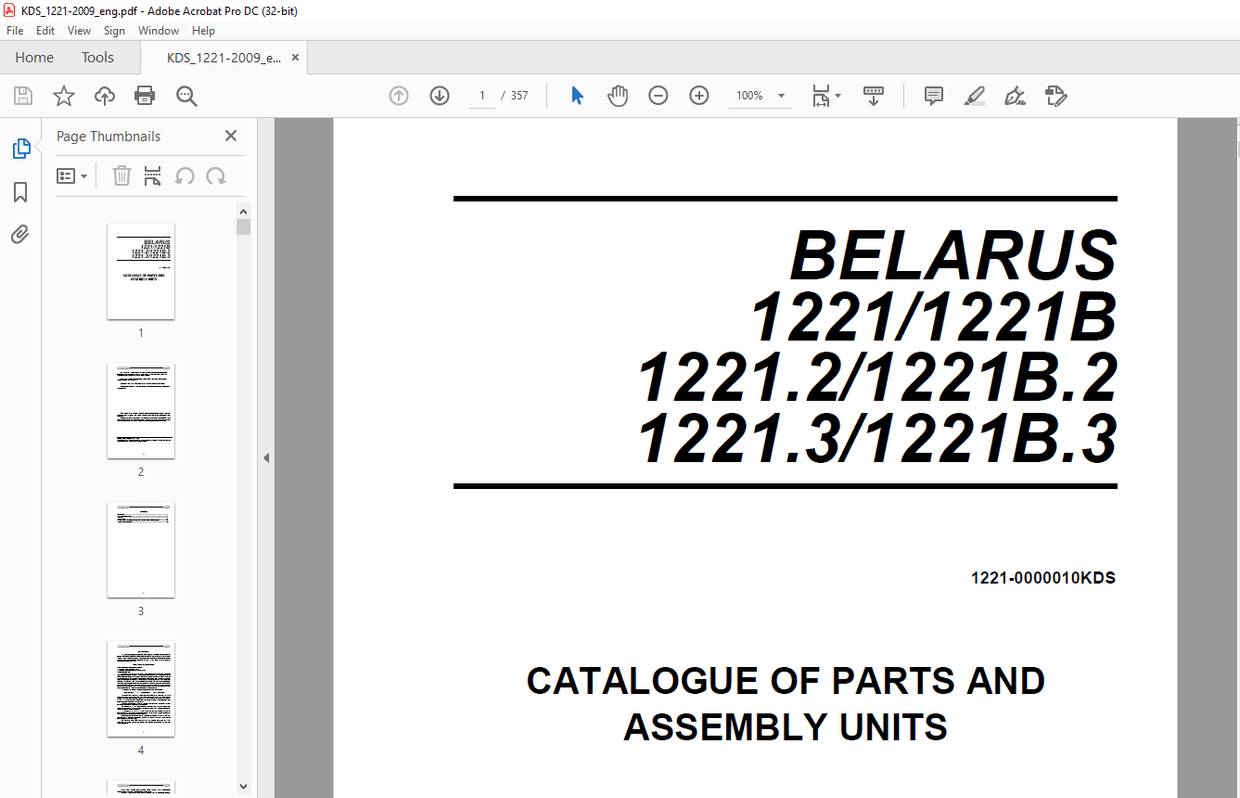1240x798 pixels.
Task: Select the Highlight text tool
Action: pos(973,95)
